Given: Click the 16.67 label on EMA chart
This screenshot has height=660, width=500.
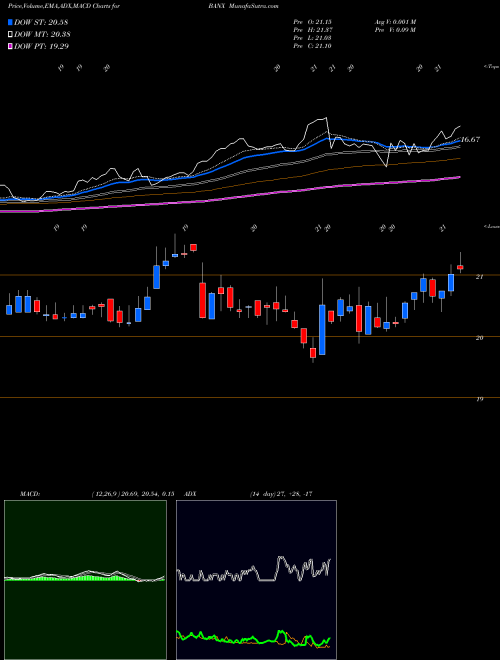Looking at the screenshot, I should click(470, 139).
